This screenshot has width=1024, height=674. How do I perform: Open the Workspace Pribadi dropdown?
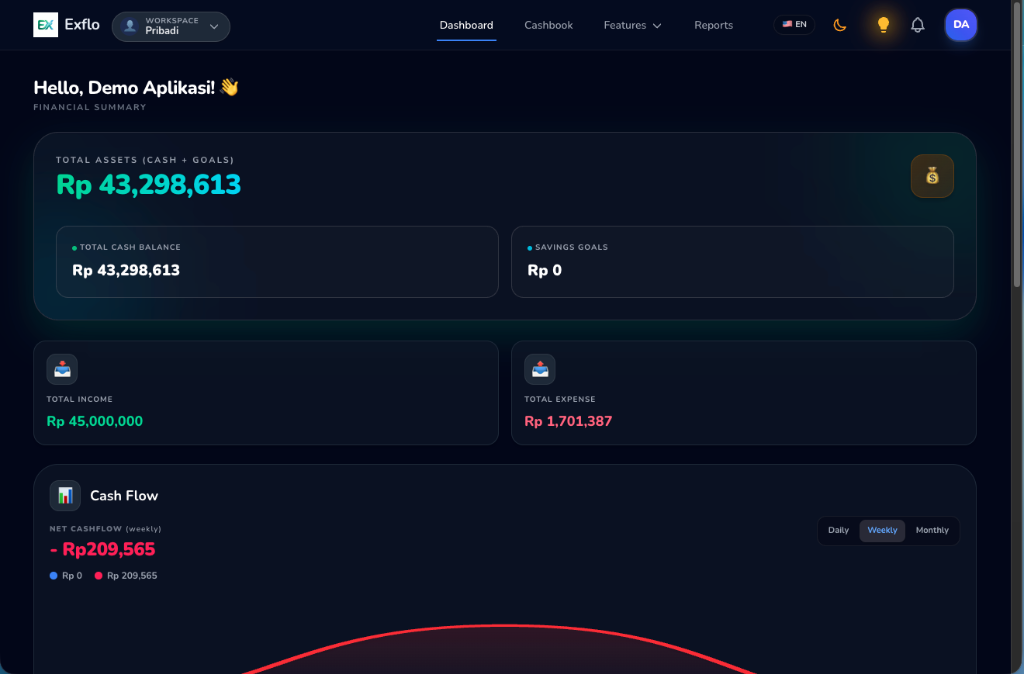tap(171, 26)
